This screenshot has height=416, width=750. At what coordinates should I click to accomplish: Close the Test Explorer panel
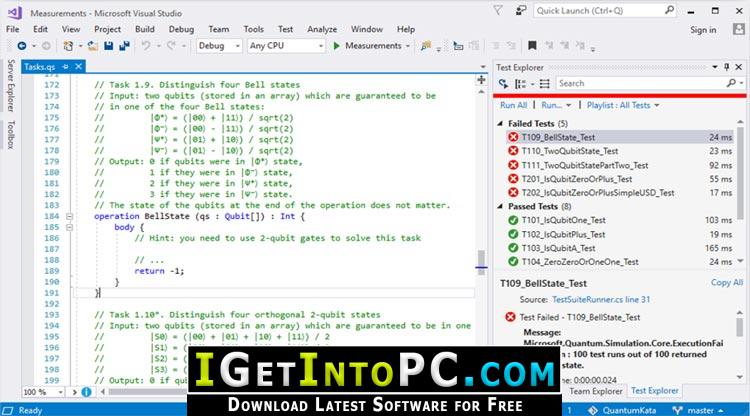pyautogui.click(x=739, y=67)
